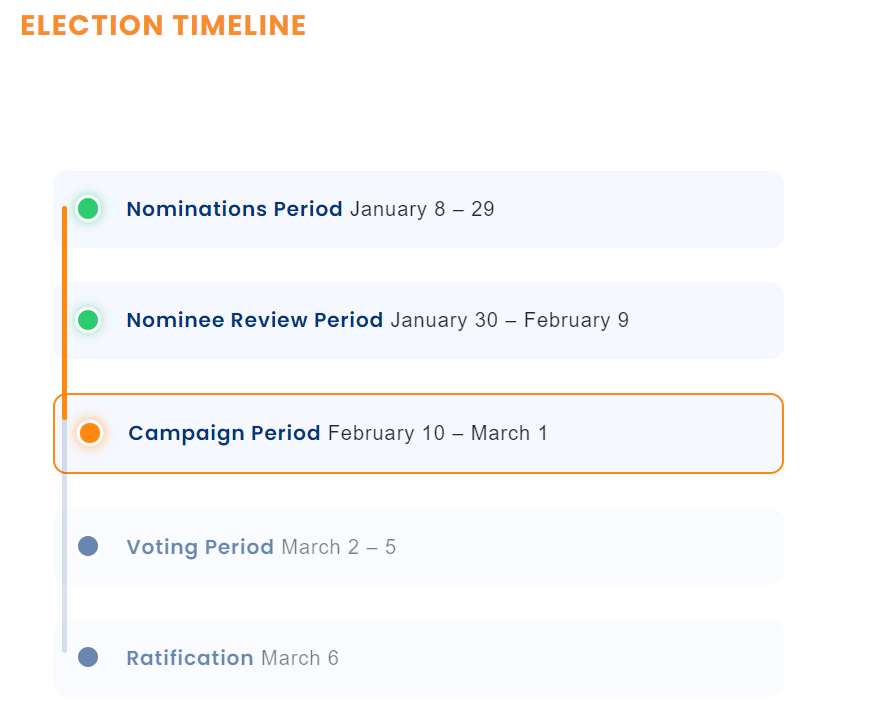Click the green dot beside Nominations Period
Screen dimensions: 871x718
coord(88,209)
